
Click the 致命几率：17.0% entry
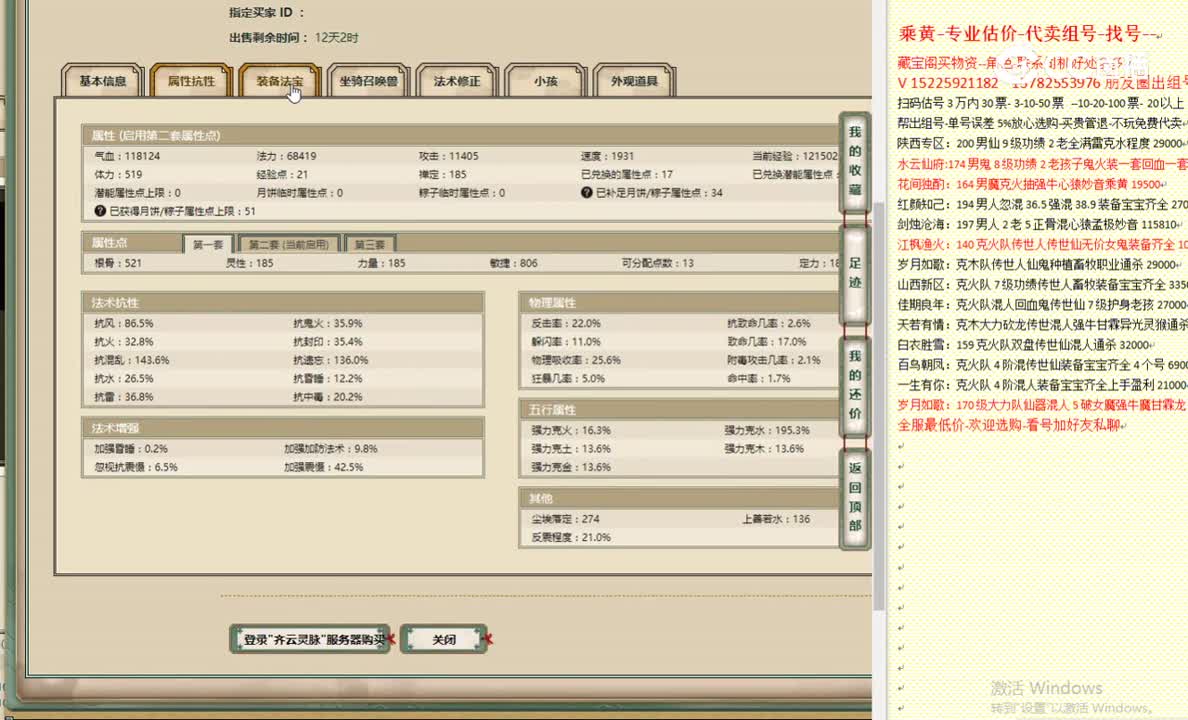pos(767,342)
